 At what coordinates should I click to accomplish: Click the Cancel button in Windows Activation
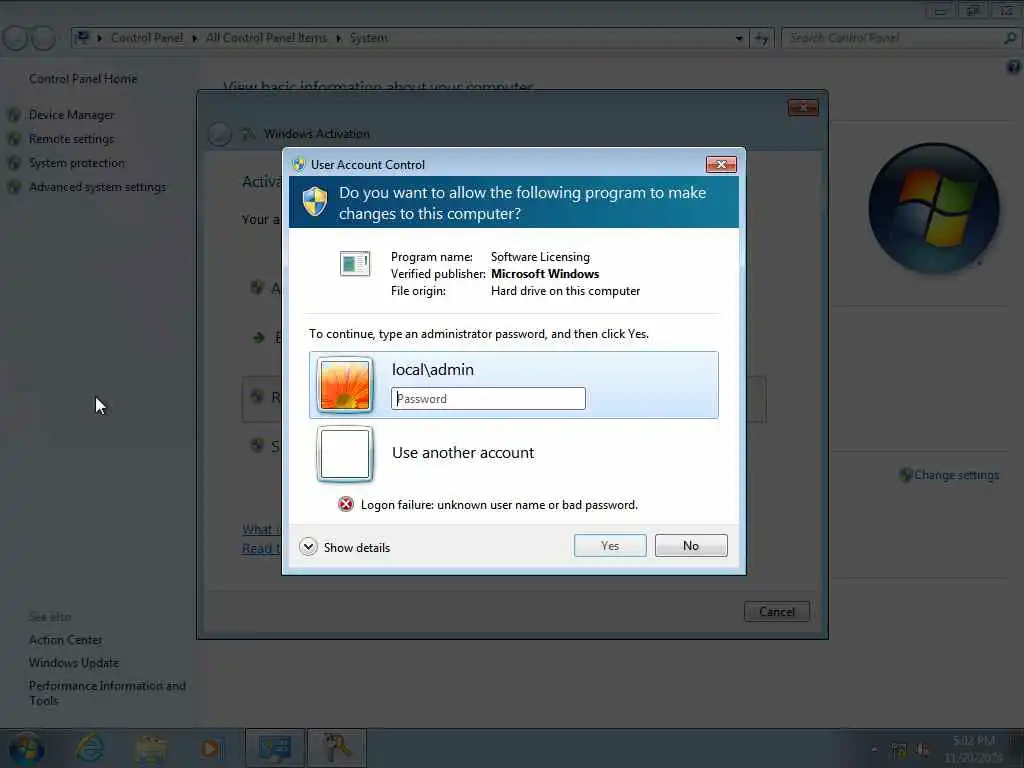[776, 611]
